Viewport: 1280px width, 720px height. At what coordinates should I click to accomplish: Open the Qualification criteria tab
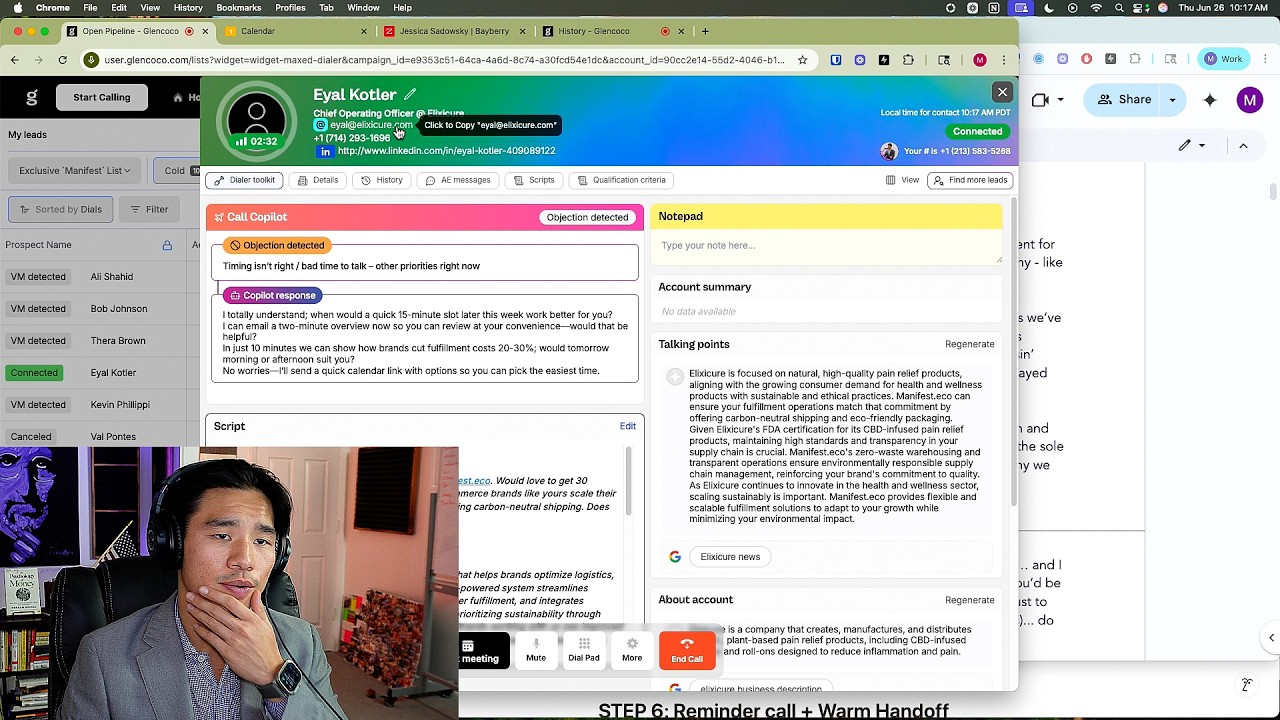click(x=621, y=180)
